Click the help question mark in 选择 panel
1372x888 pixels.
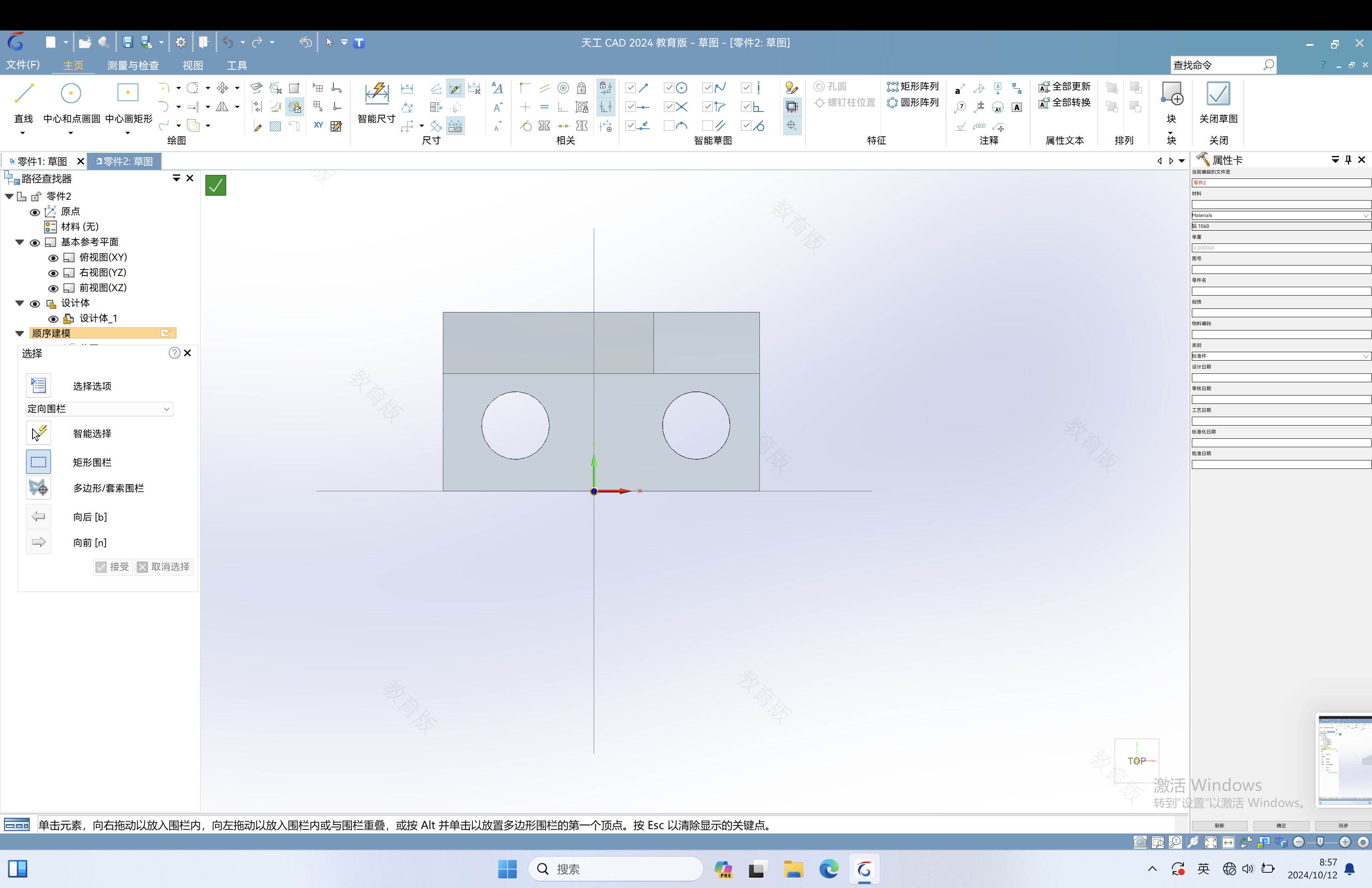coord(175,353)
